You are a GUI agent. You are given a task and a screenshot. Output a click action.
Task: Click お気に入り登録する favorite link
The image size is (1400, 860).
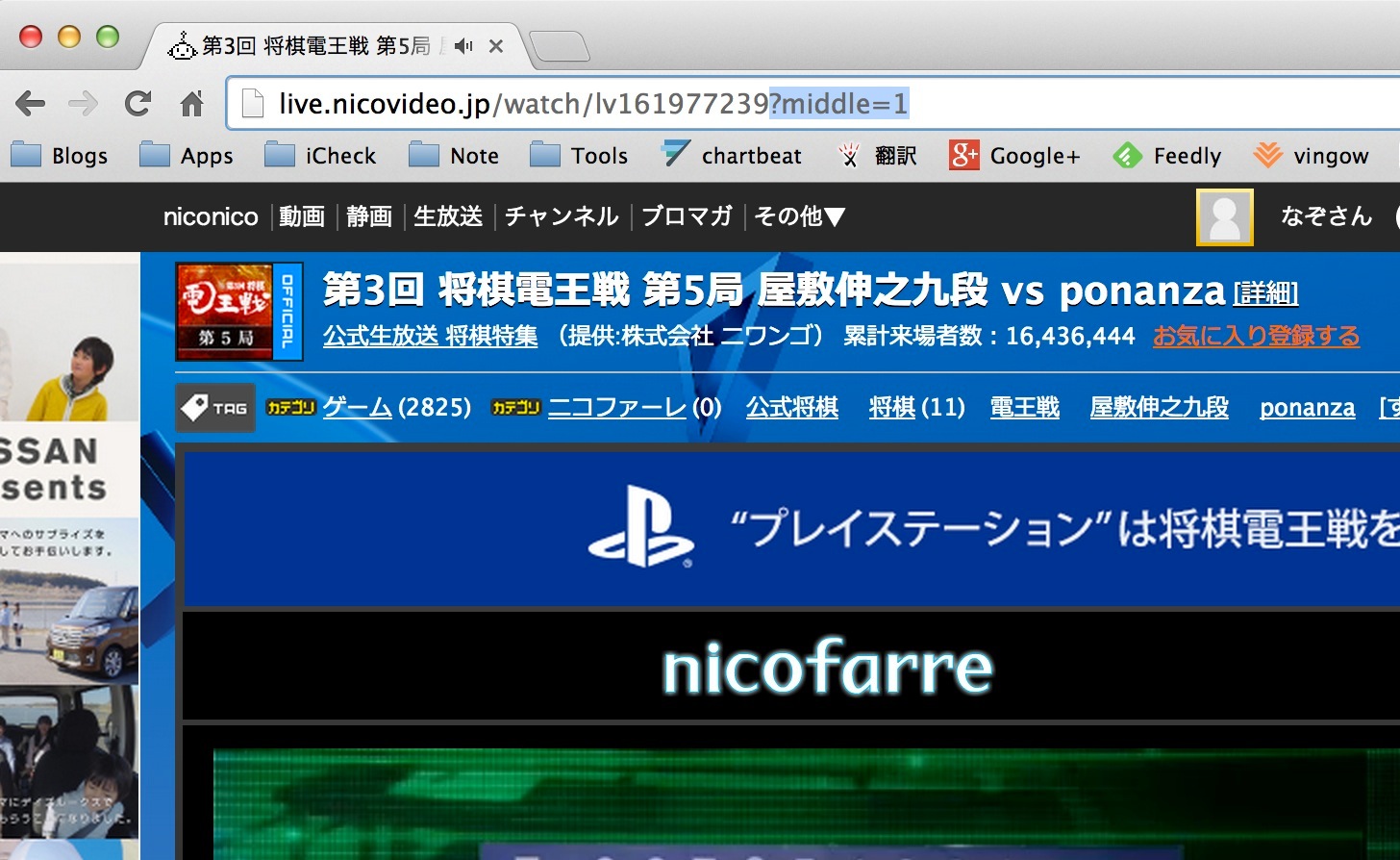(x=1256, y=336)
